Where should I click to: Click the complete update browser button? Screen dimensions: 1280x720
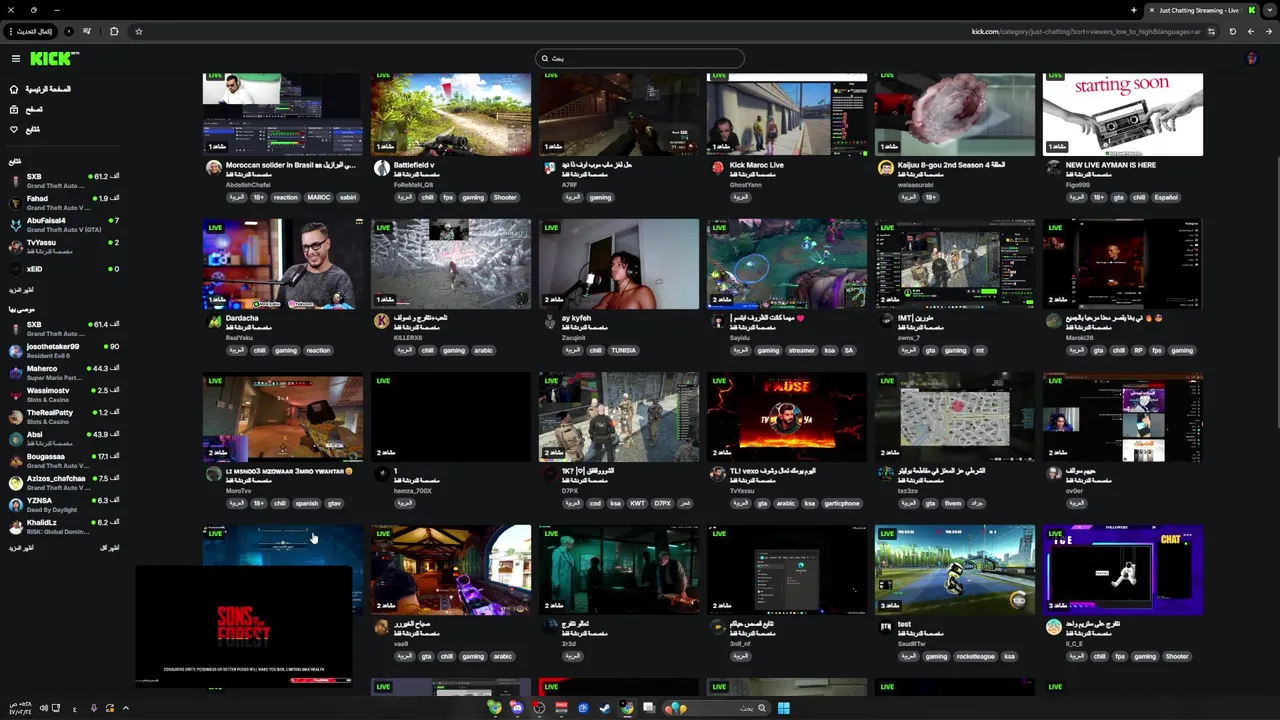(30, 31)
